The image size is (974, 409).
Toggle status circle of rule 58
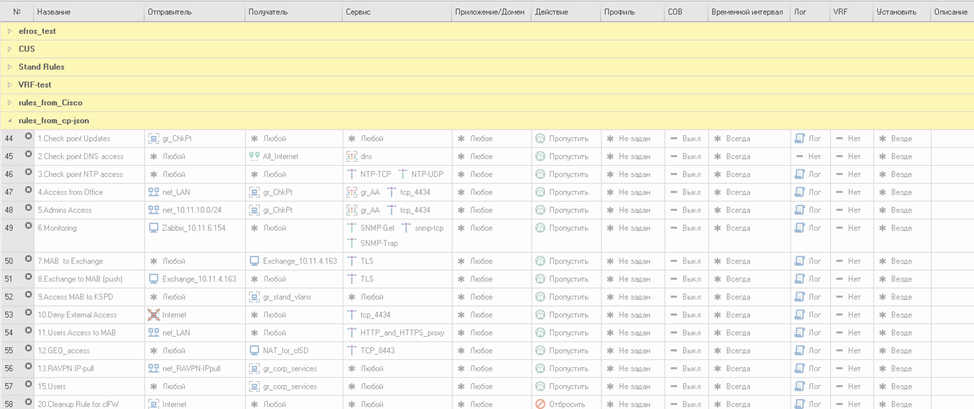coord(28,403)
